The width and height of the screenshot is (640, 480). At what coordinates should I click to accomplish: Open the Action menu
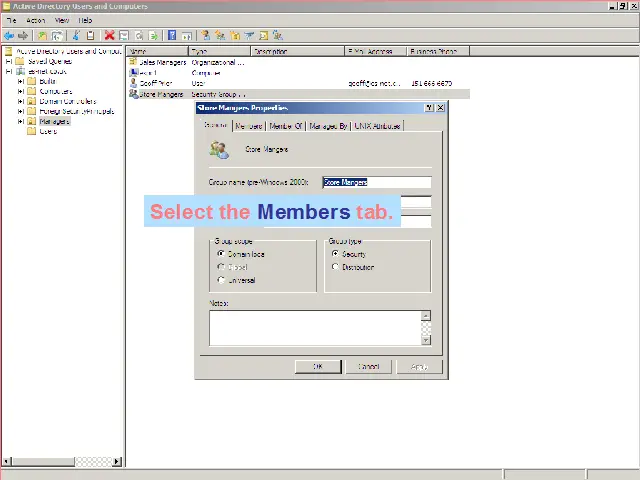tap(36, 20)
